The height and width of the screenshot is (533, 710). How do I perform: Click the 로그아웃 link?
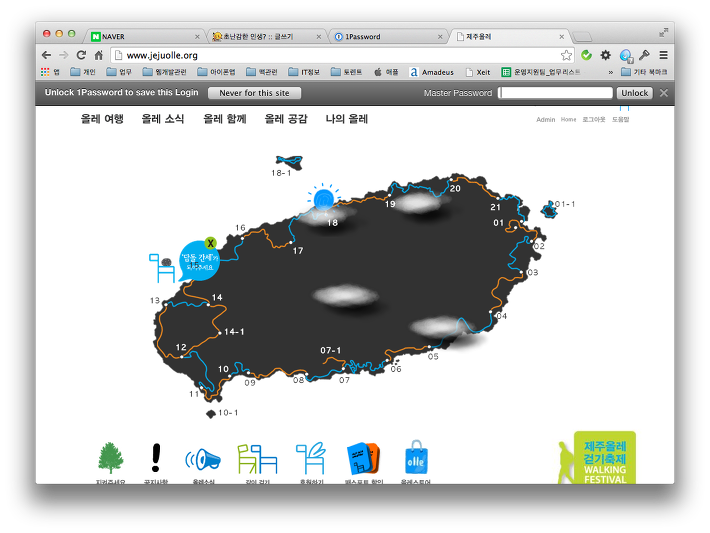[x=594, y=120]
